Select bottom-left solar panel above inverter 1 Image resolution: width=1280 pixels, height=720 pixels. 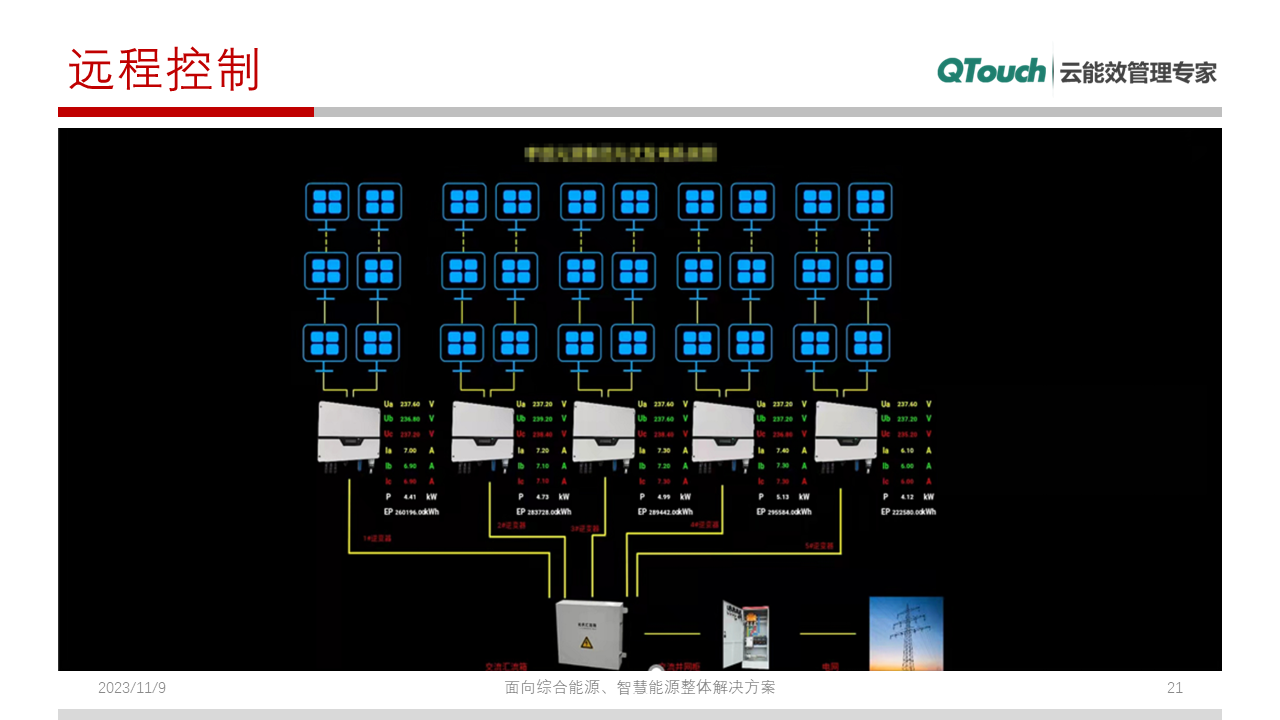point(324,343)
